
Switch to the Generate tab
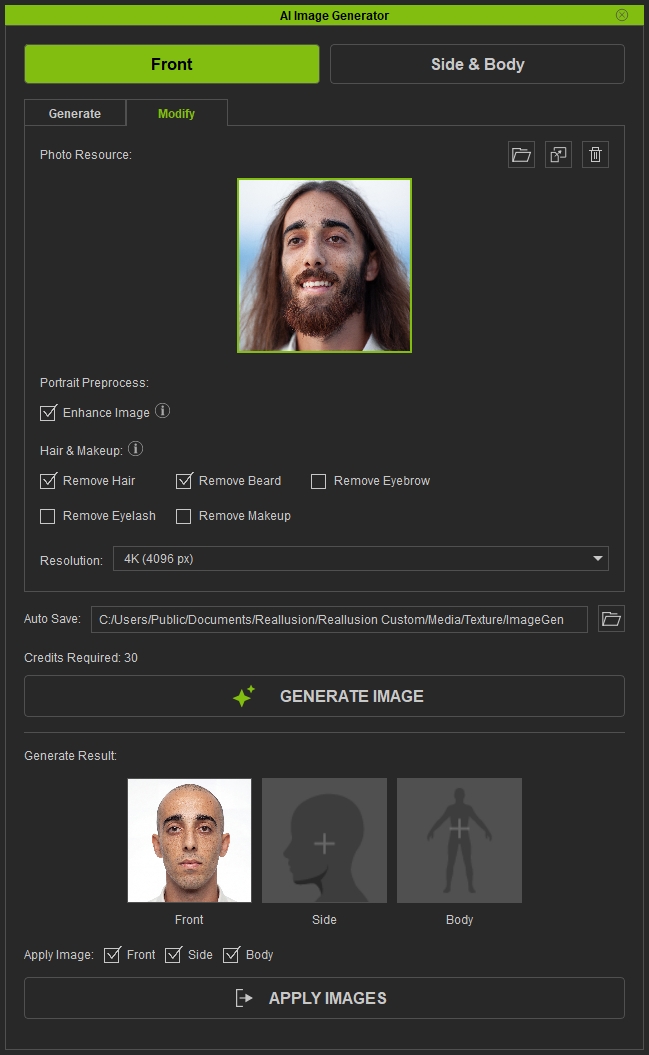tap(75, 114)
